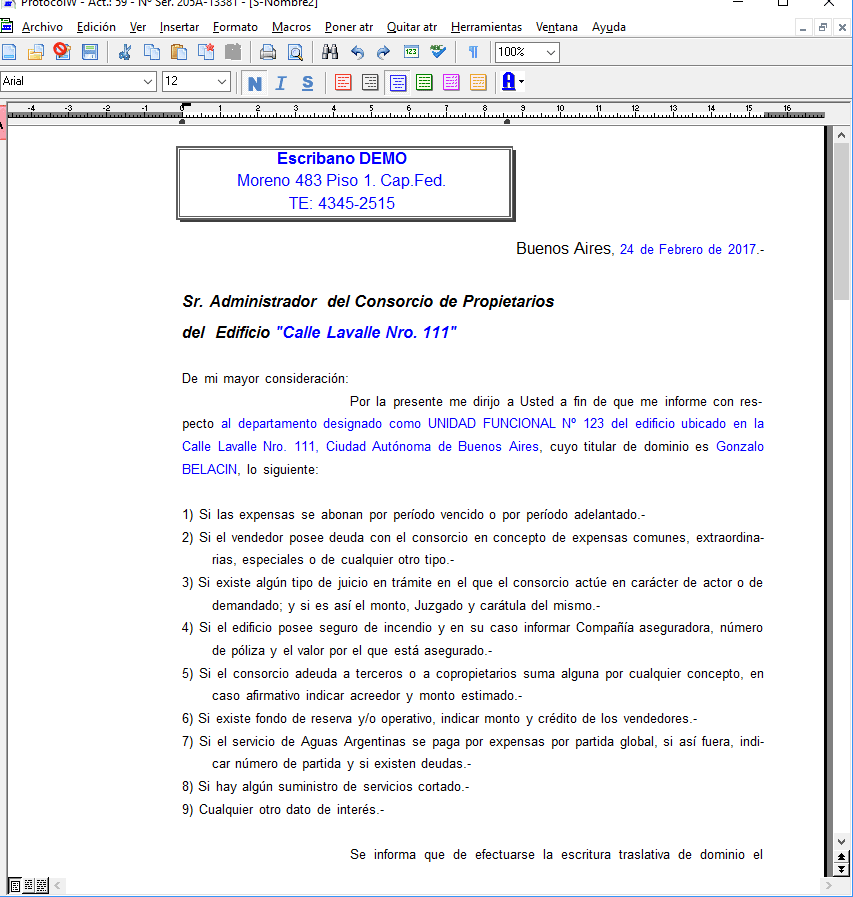
Task: Paste from clipboard using the toolbar icon
Action: (x=178, y=52)
